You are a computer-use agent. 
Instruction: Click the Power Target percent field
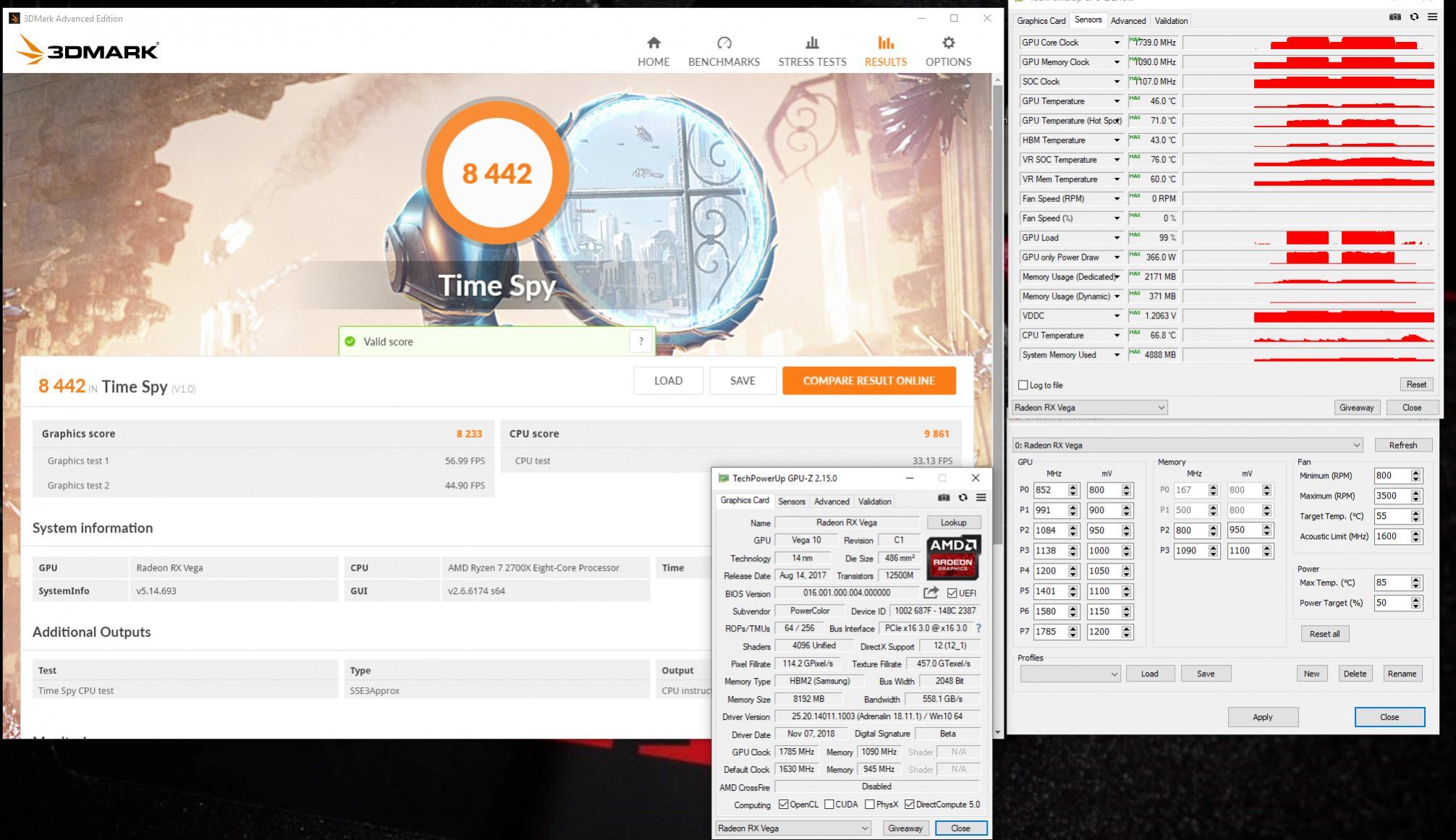[x=1390, y=603]
